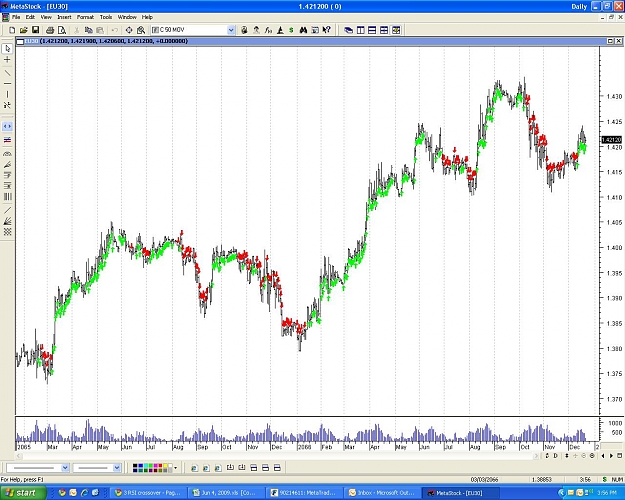625x500 pixels.
Task: Open the Format menu
Action: tap(85, 17)
